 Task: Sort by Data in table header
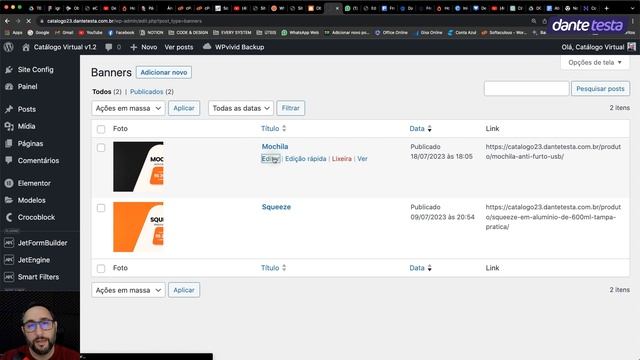tap(420, 129)
